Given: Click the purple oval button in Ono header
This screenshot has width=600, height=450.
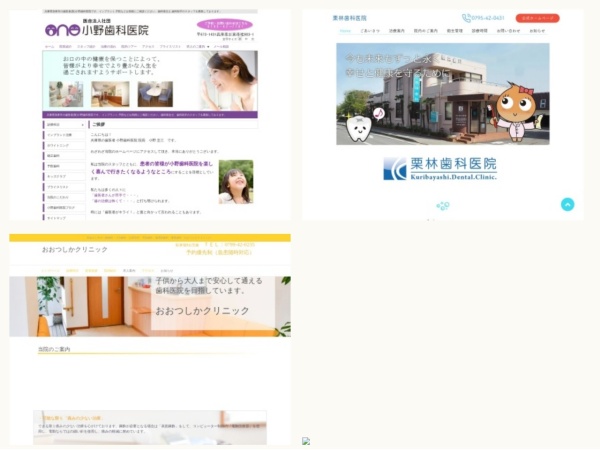Looking at the screenshot, I should 225,25.
